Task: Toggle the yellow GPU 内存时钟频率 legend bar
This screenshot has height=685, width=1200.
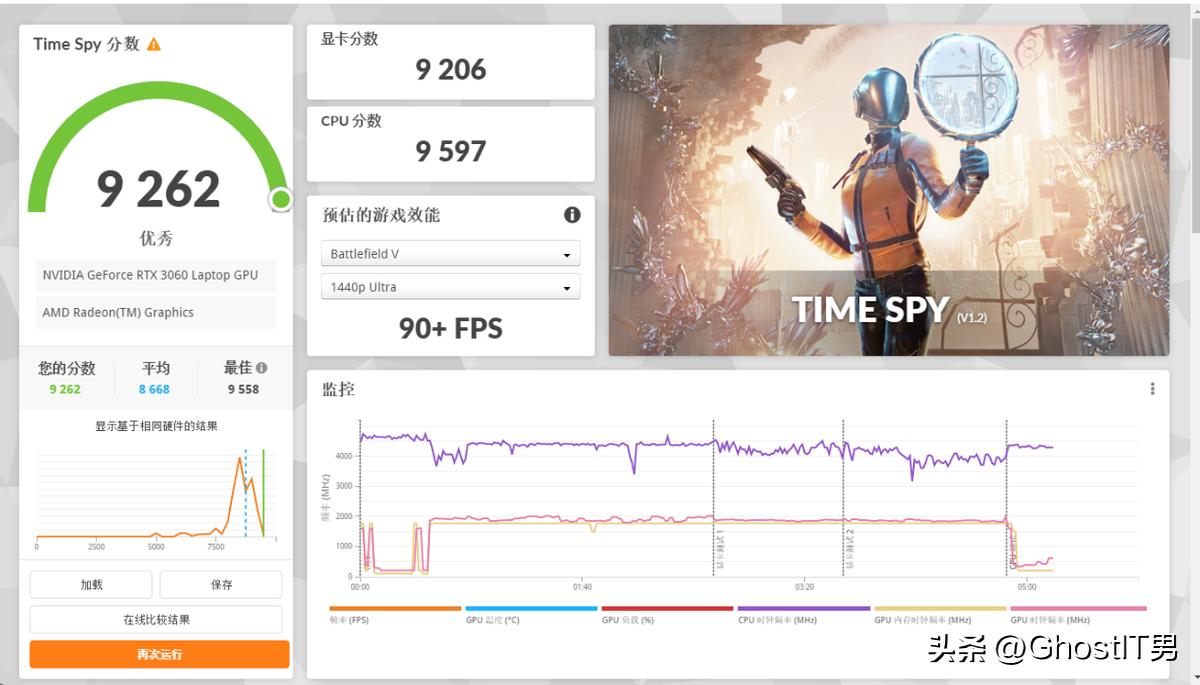Action: [940, 608]
